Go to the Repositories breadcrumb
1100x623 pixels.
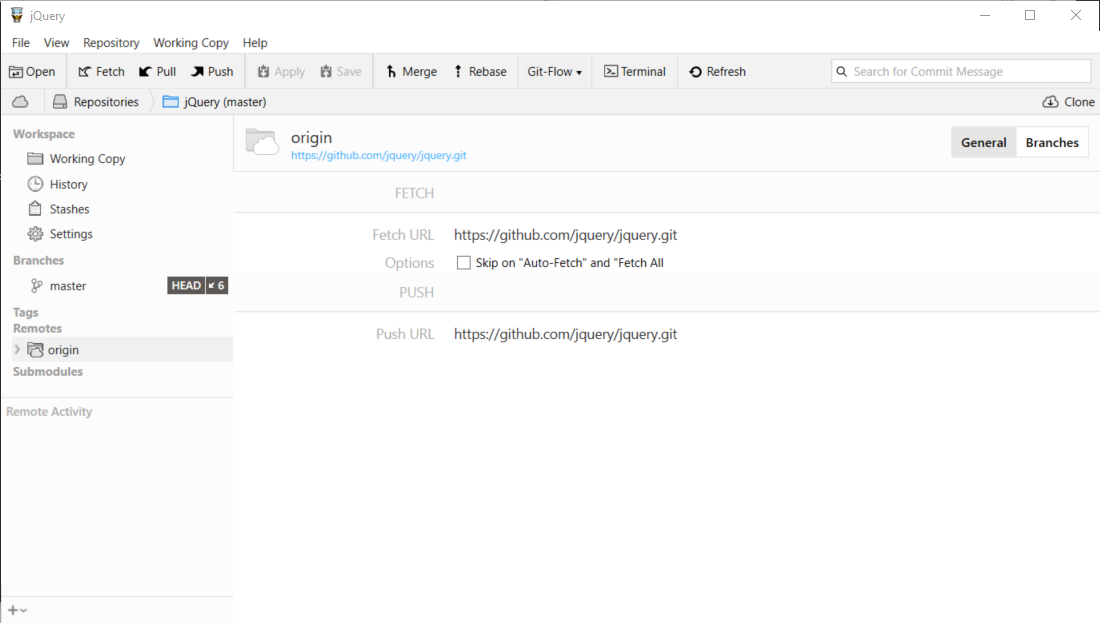click(96, 102)
